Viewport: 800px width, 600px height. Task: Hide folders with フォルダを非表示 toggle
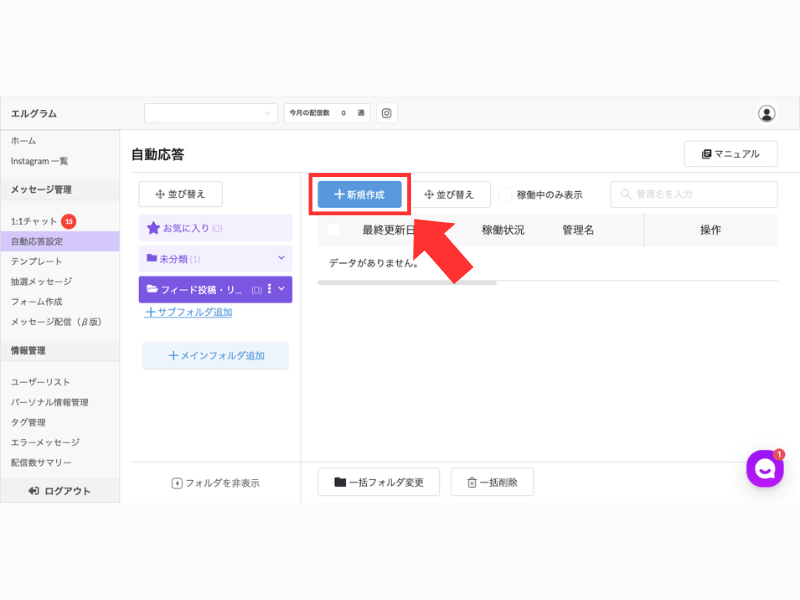215,483
